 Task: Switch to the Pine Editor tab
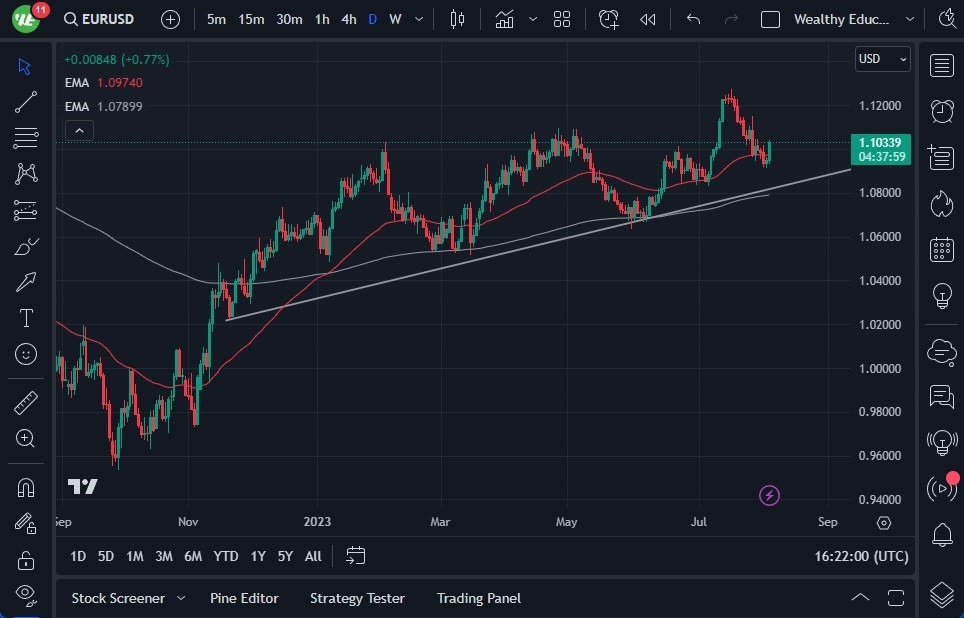click(x=244, y=598)
